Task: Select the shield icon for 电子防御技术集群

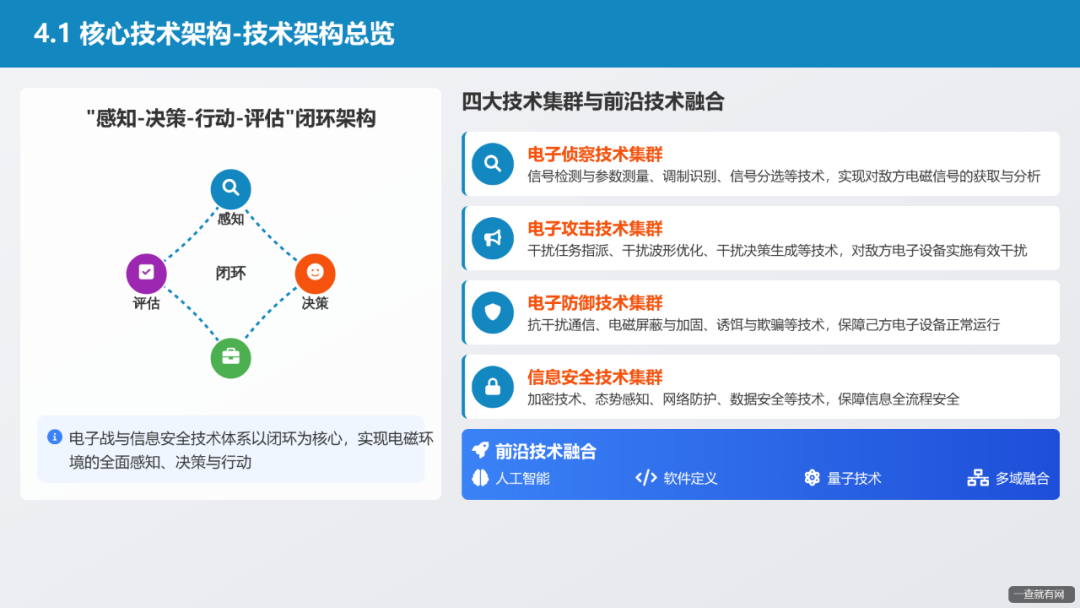Action: coord(492,312)
